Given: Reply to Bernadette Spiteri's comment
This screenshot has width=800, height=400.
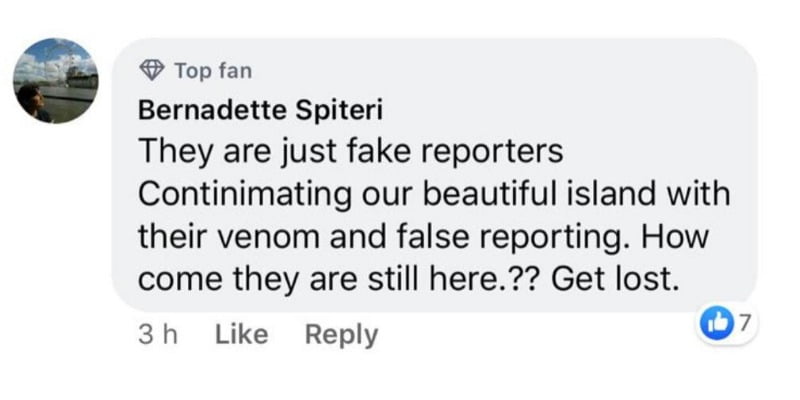Looking at the screenshot, I should [x=341, y=335].
